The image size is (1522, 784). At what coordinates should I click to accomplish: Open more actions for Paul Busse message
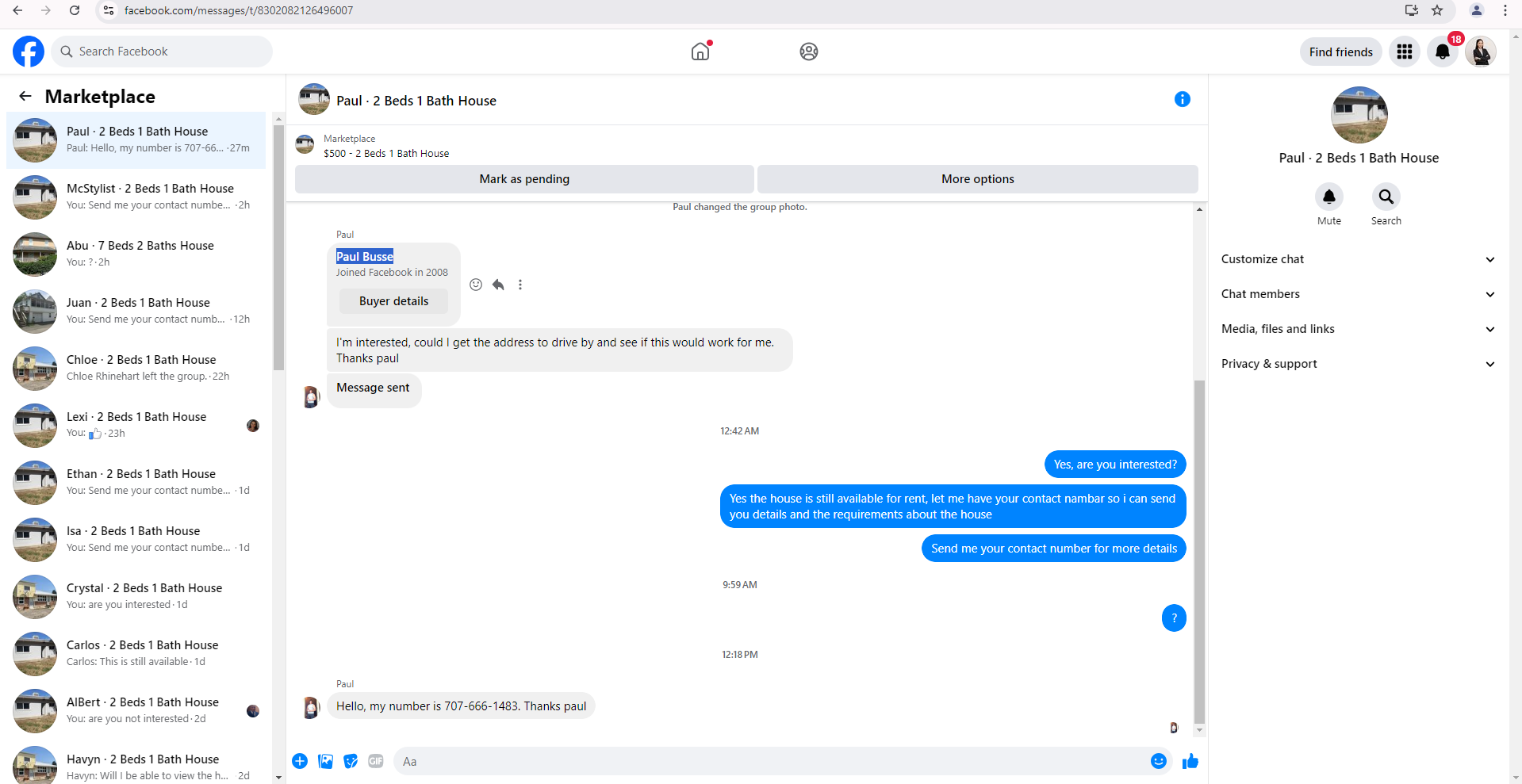click(520, 285)
